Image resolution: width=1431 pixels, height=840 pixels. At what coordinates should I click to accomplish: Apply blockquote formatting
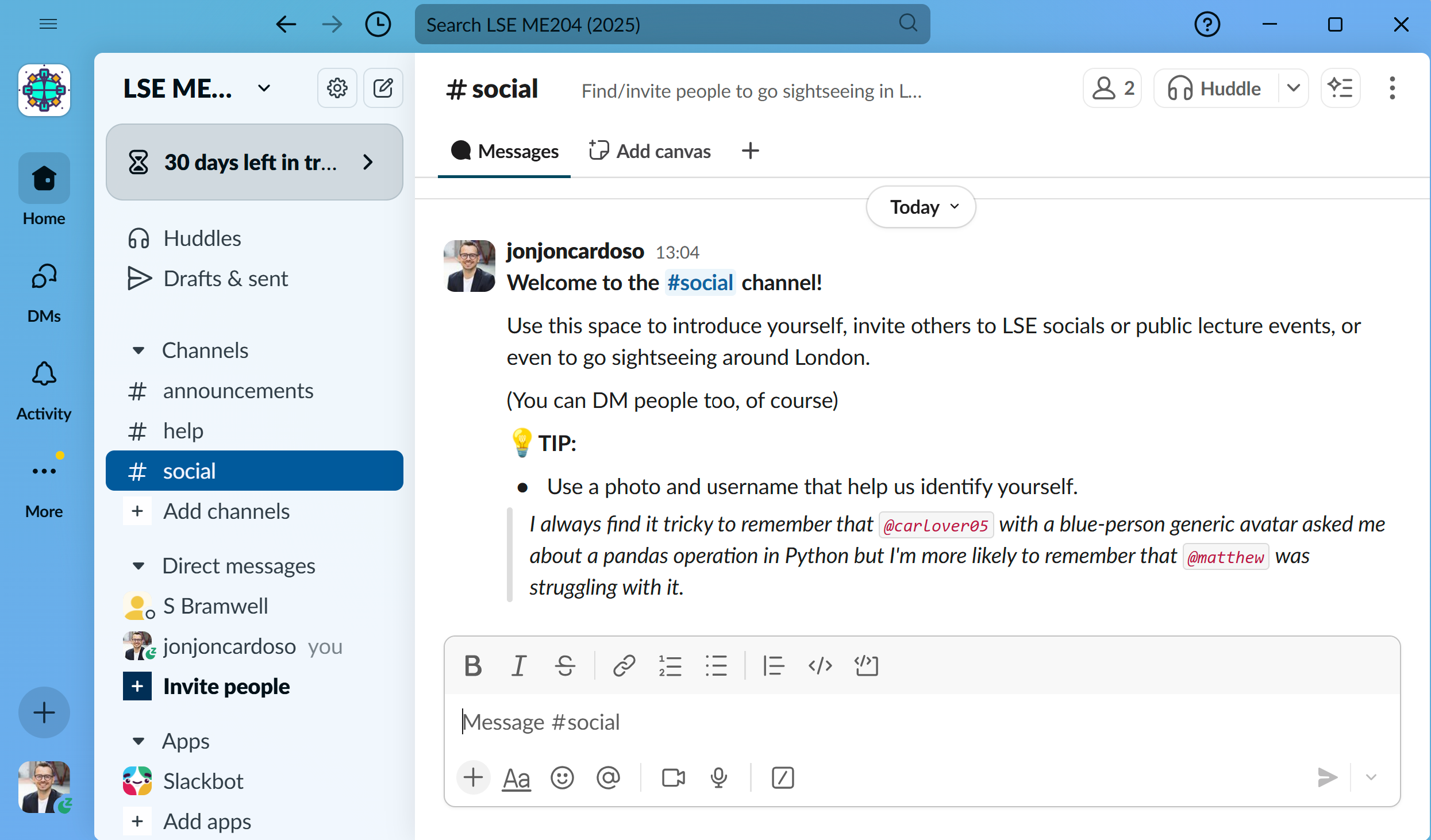774,666
